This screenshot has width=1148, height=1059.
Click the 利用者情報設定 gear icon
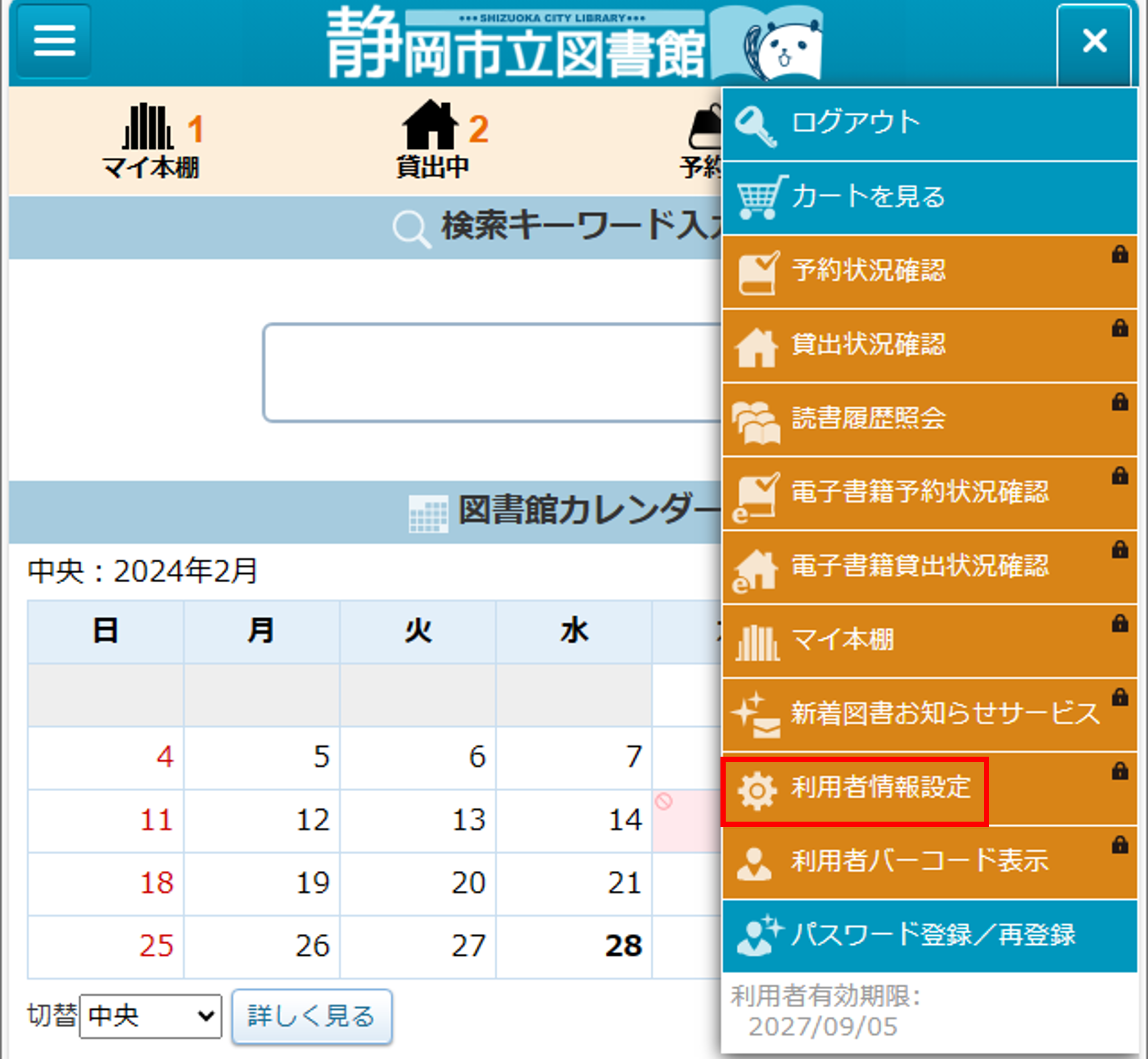click(757, 791)
